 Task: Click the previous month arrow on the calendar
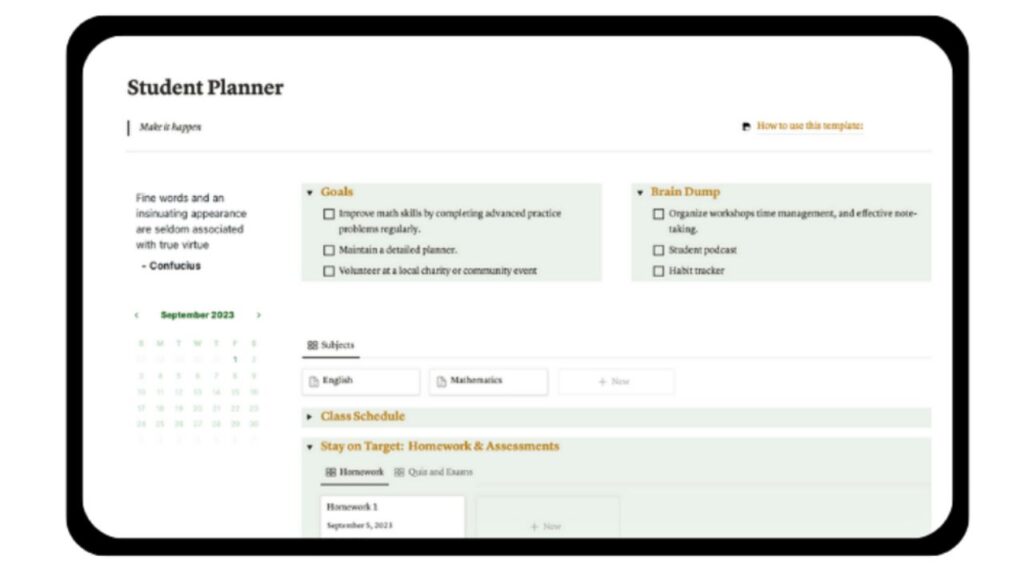136,314
